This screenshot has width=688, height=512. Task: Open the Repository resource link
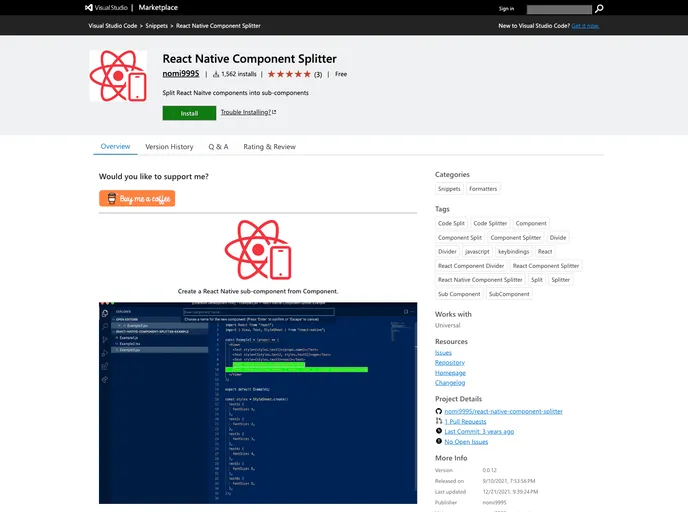(x=450, y=362)
